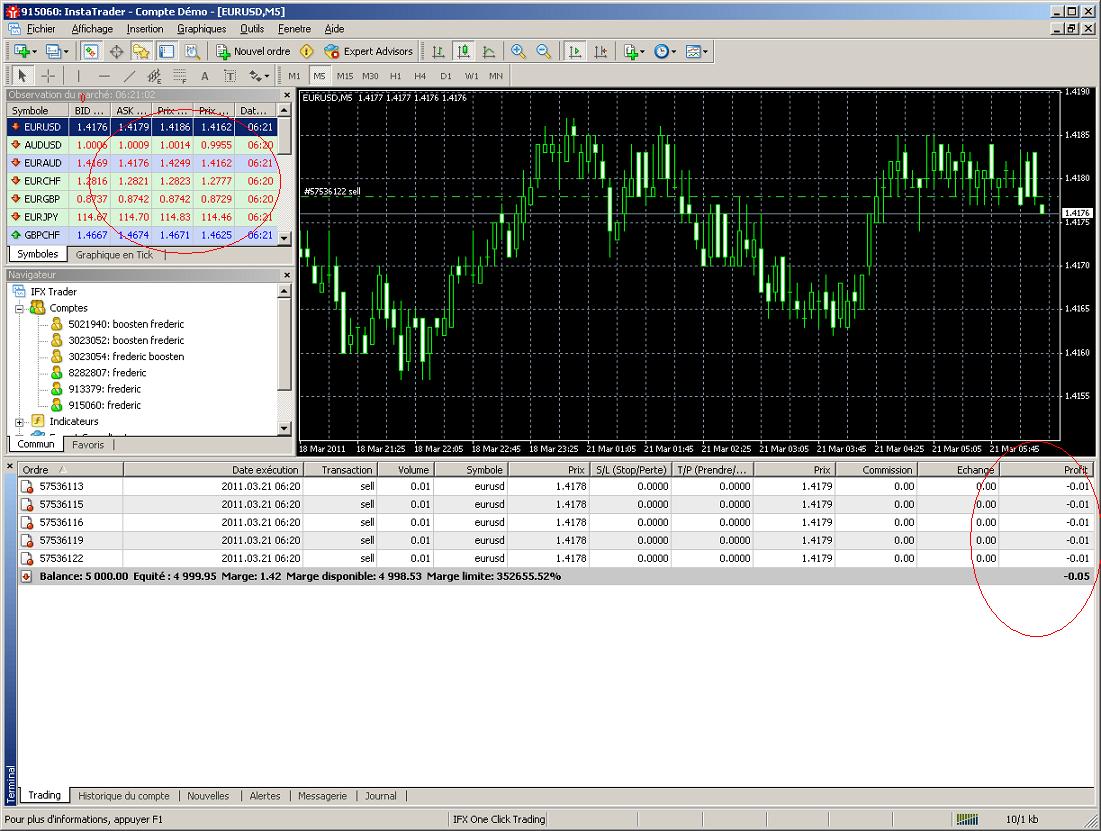Image resolution: width=1101 pixels, height=831 pixels.
Task: Draw a vertical line tool
Action: pyautogui.click(x=78, y=76)
